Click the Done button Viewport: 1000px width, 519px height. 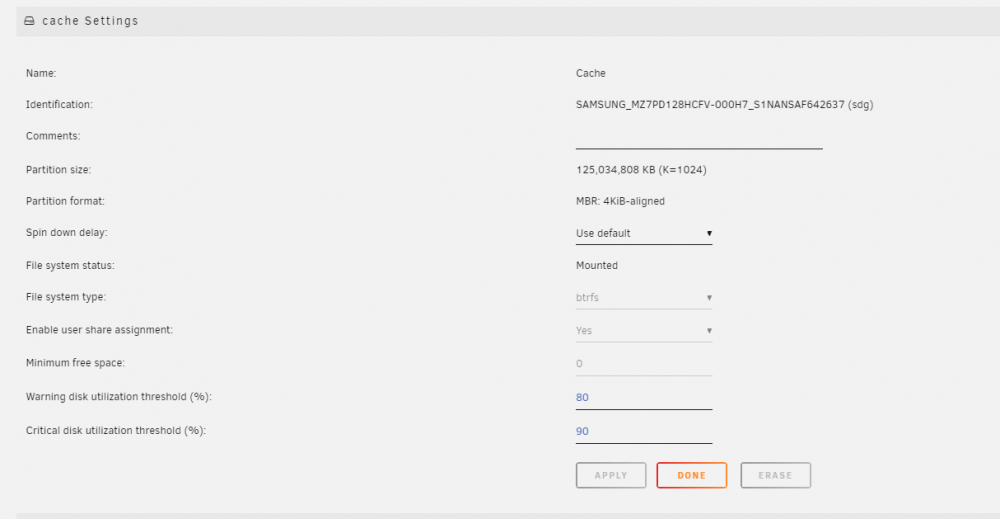click(x=691, y=476)
